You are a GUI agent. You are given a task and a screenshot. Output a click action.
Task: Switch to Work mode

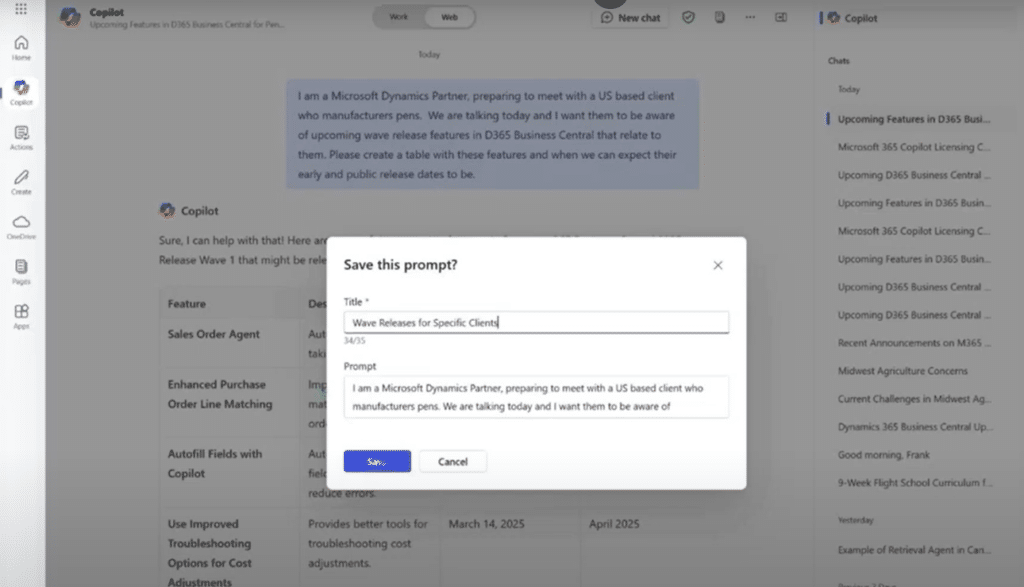(x=398, y=17)
